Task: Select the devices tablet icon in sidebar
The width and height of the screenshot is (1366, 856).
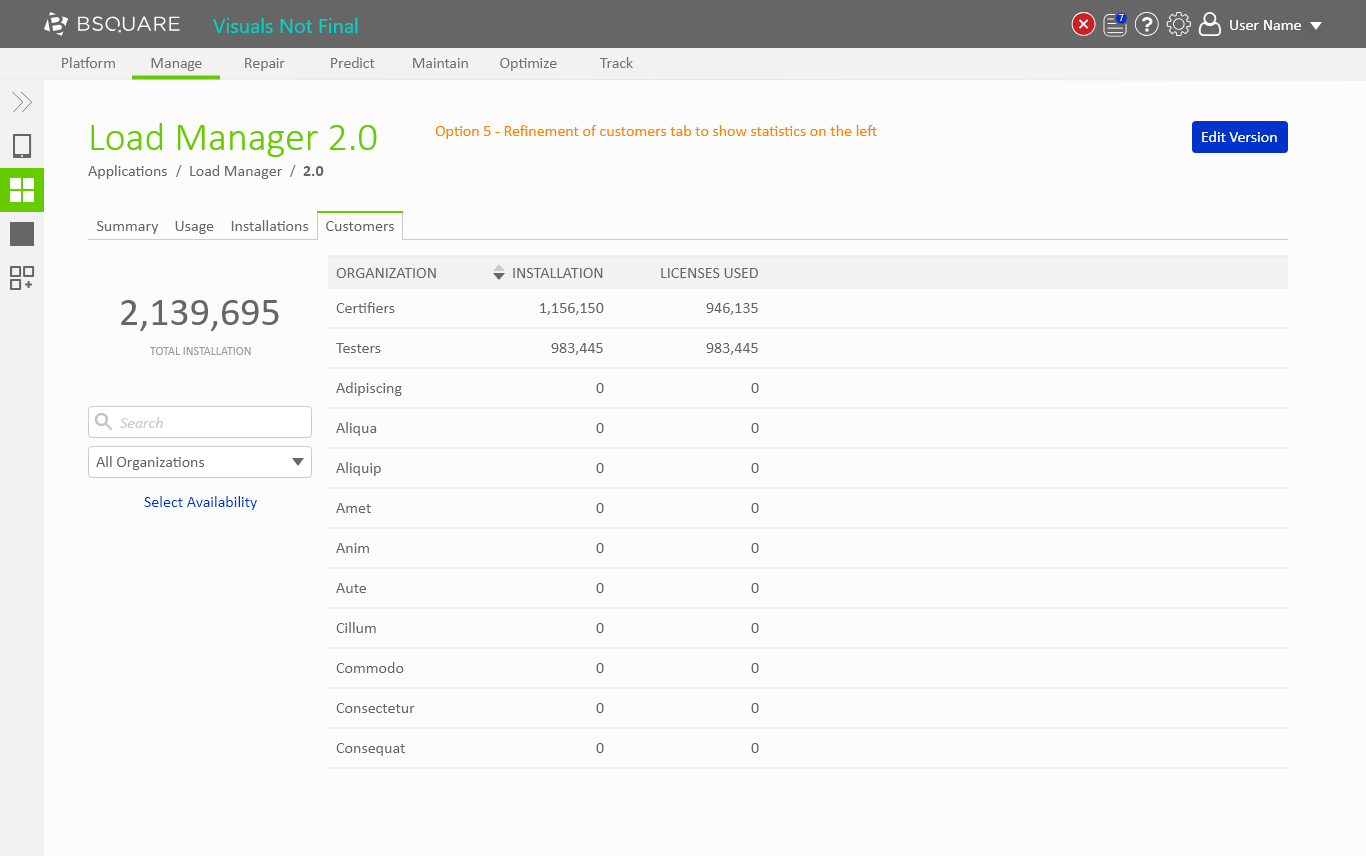Action: coord(22,146)
